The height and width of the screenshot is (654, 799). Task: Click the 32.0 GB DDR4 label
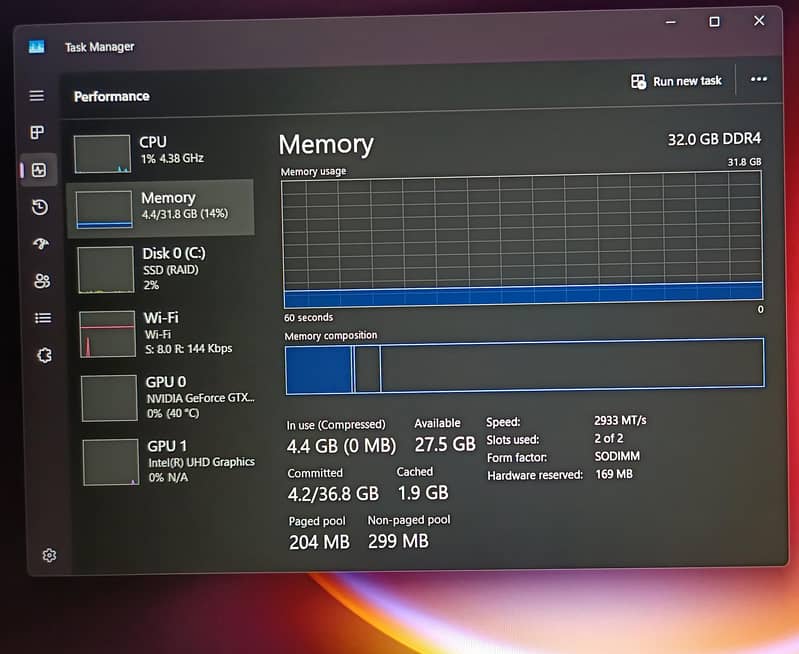pyautogui.click(x=714, y=139)
